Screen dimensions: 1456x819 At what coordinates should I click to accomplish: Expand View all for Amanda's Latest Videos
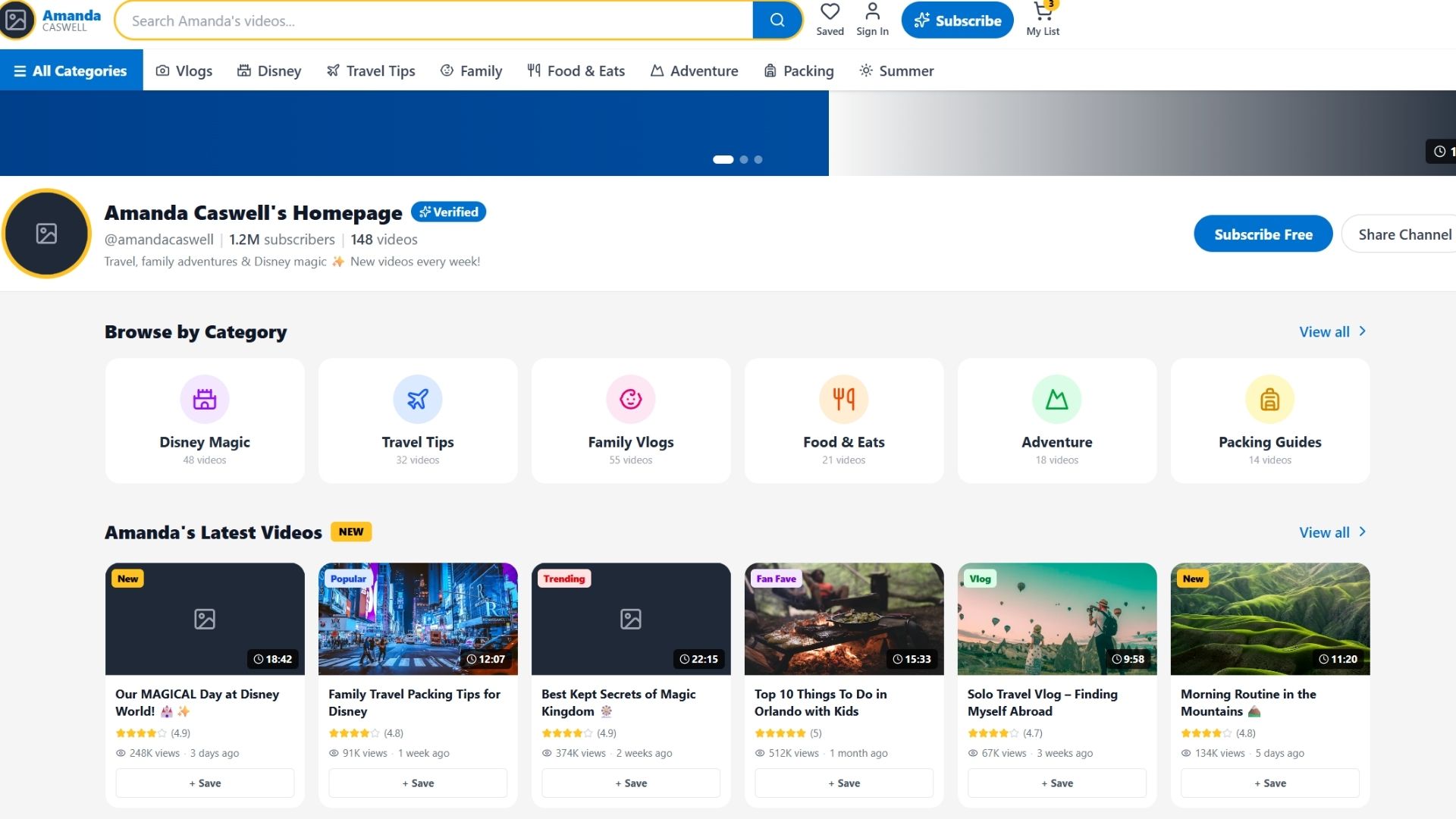click(x=1332, y=532)
